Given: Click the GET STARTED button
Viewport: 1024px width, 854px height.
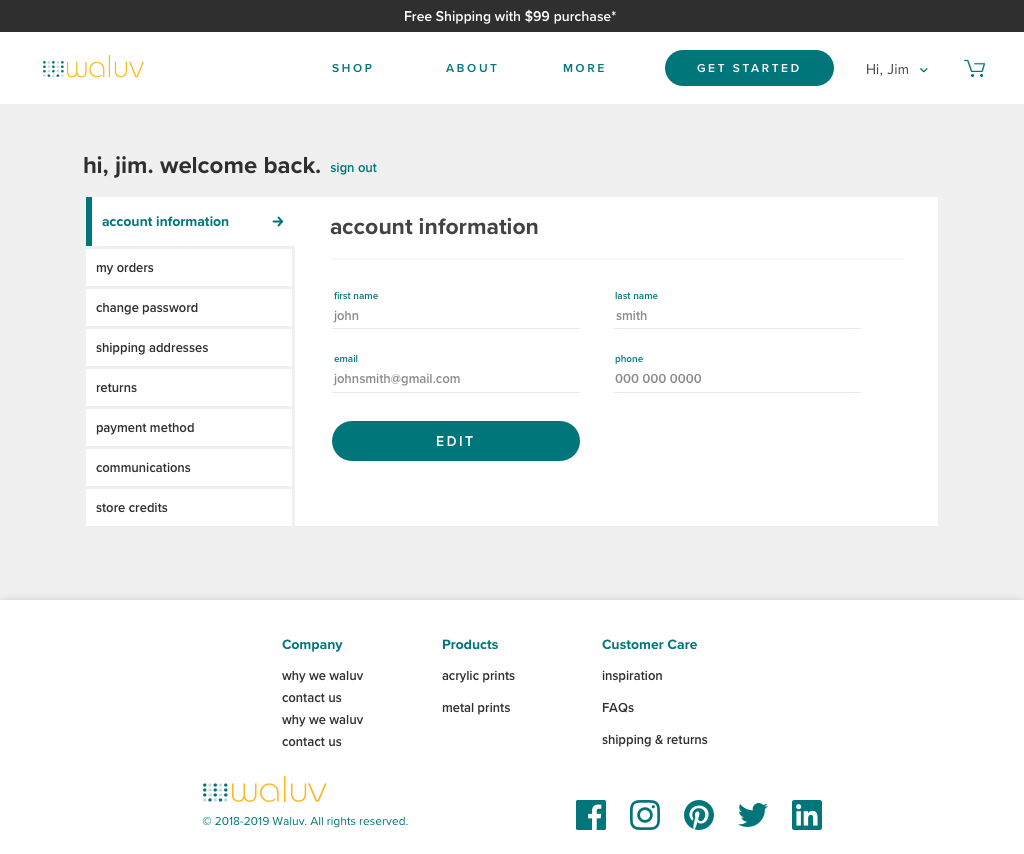Looking at the screenshot, I should [x=749, y=68].
